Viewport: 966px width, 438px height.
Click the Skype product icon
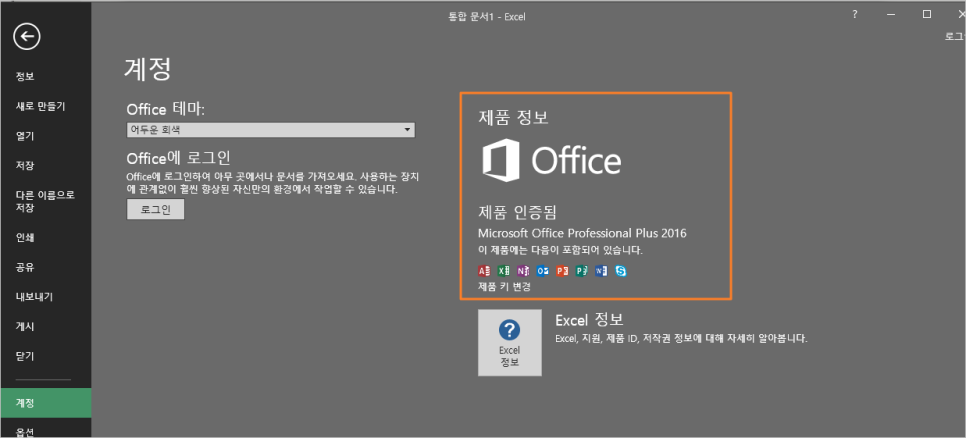click(x=621, y=271)
